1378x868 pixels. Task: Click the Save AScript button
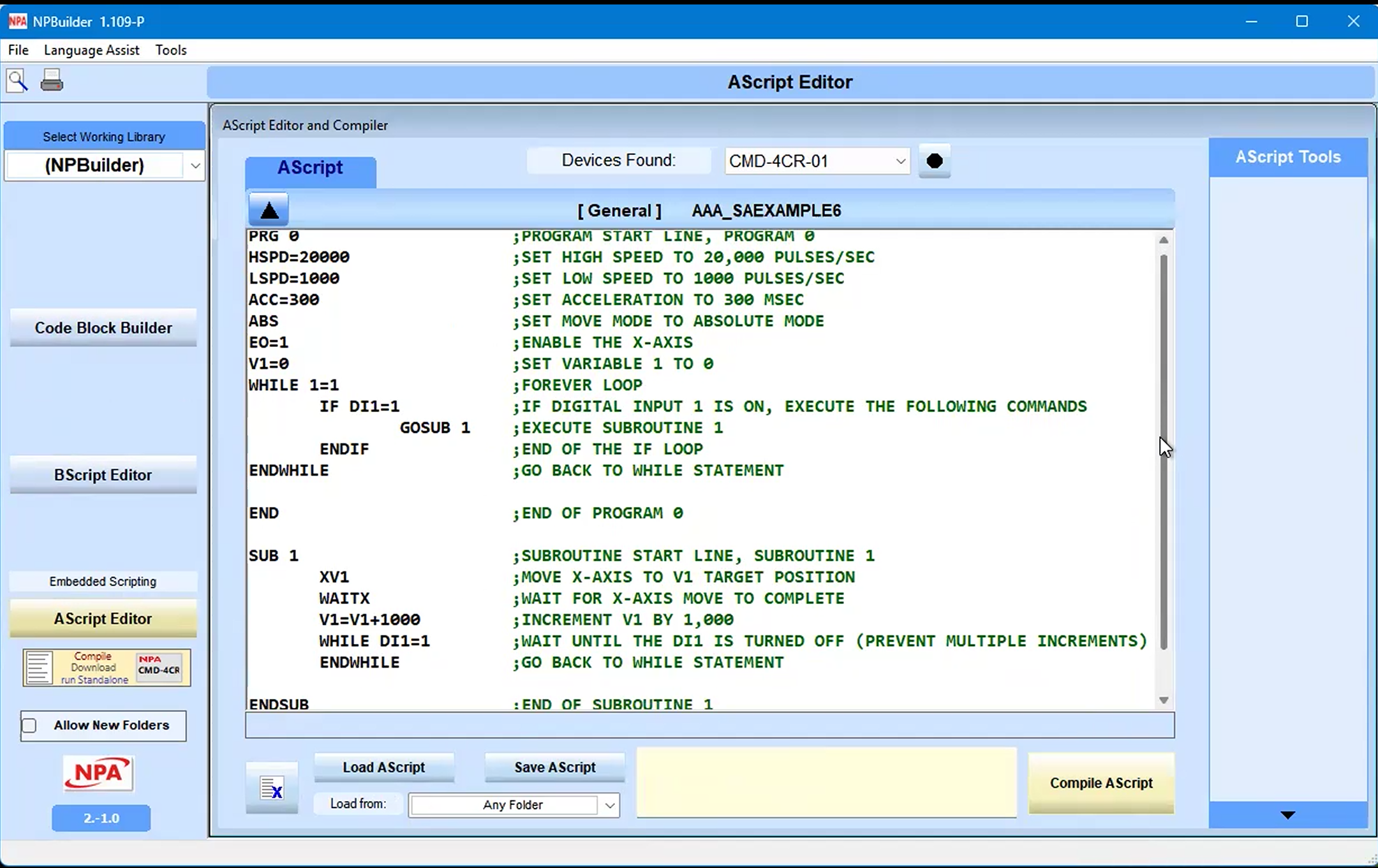pyautogui.click(x=555, y=767)
